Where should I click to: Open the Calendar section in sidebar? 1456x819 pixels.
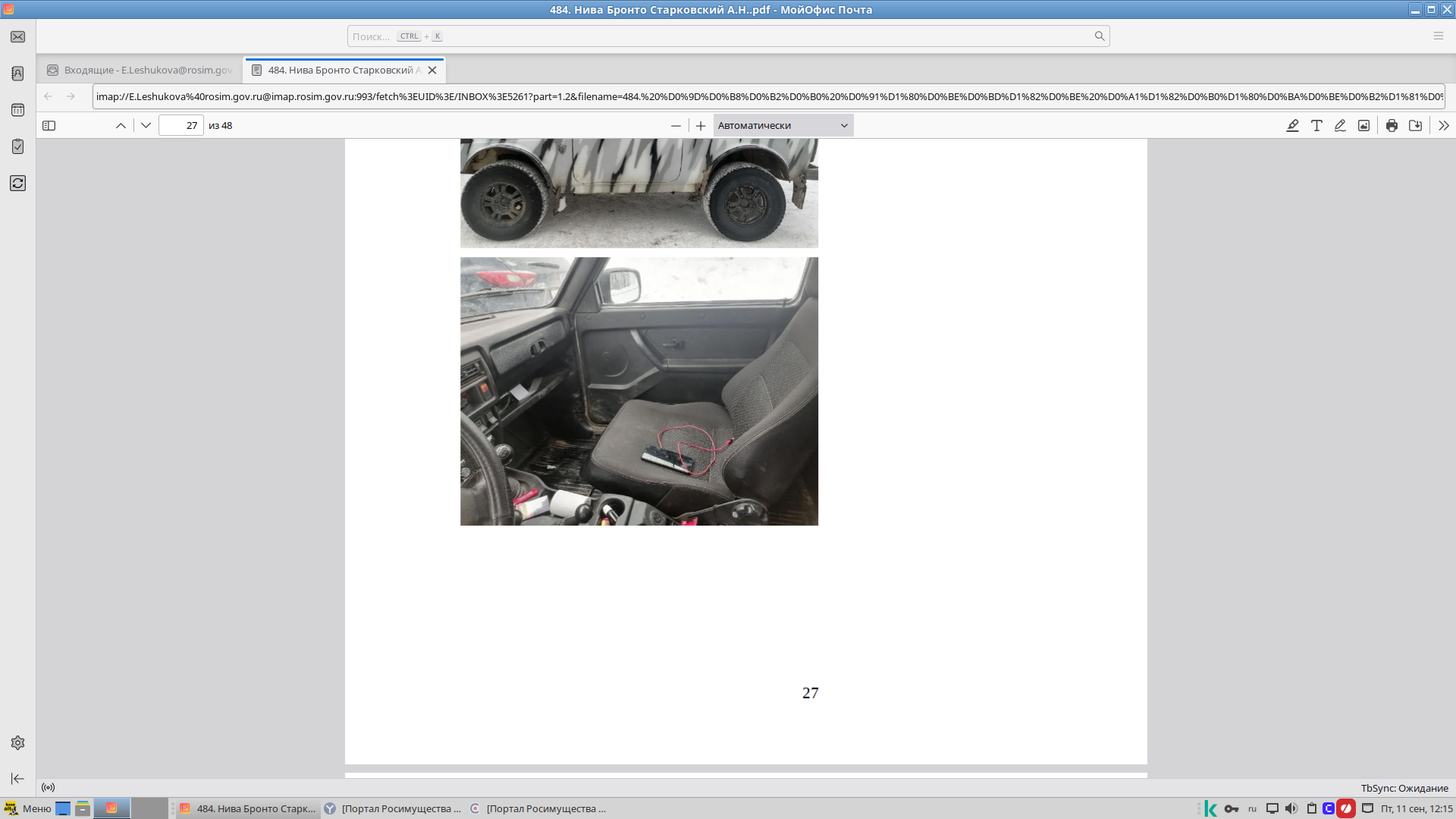coord(17,110)
